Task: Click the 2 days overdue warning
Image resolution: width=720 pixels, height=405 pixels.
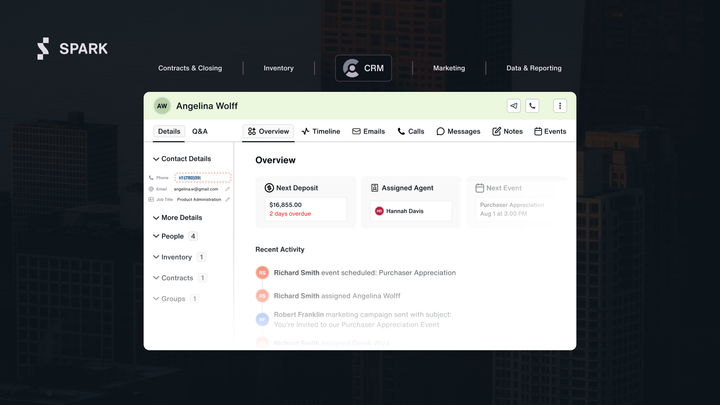Action: tap(290, 214)
